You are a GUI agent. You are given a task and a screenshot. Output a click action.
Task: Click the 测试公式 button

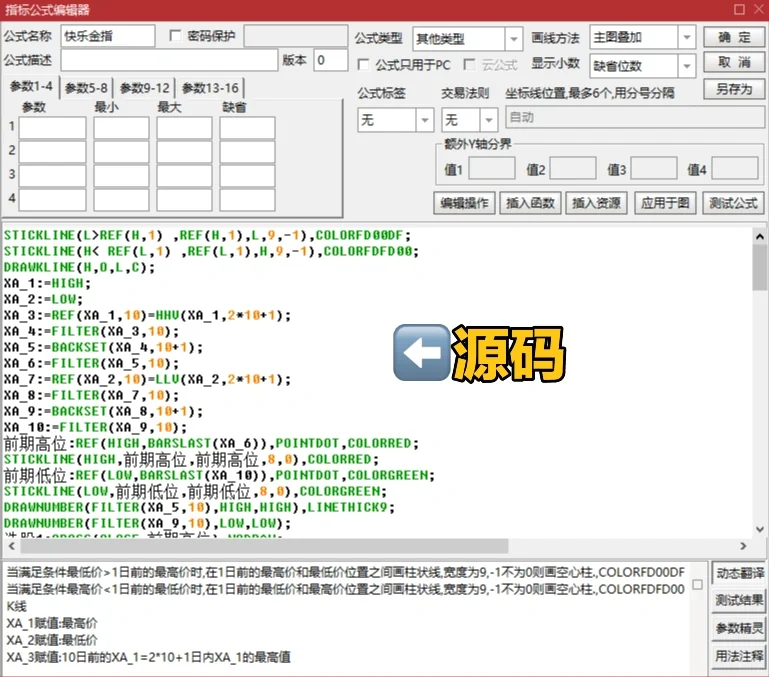pos(734,203)
